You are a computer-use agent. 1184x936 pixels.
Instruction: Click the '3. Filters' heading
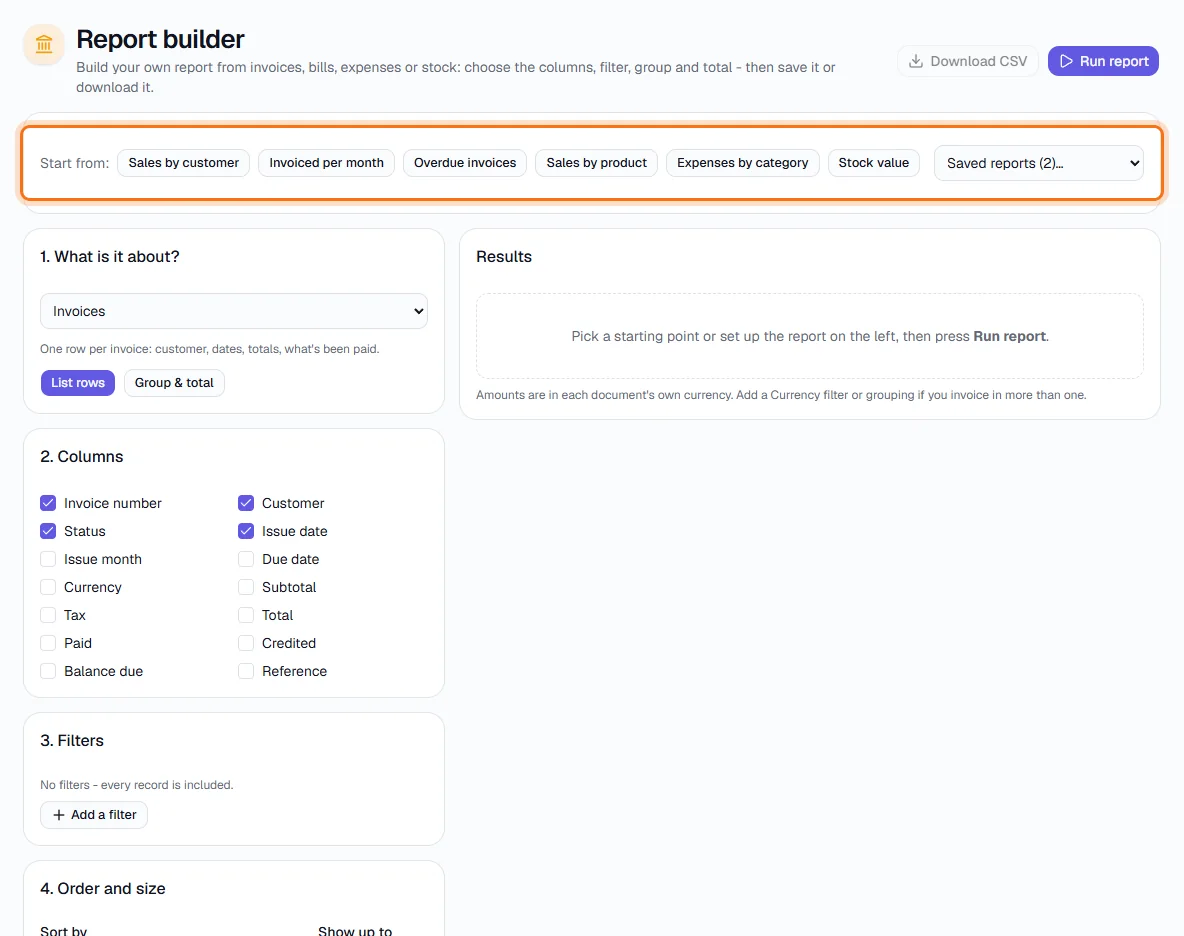tap(72, 740)
